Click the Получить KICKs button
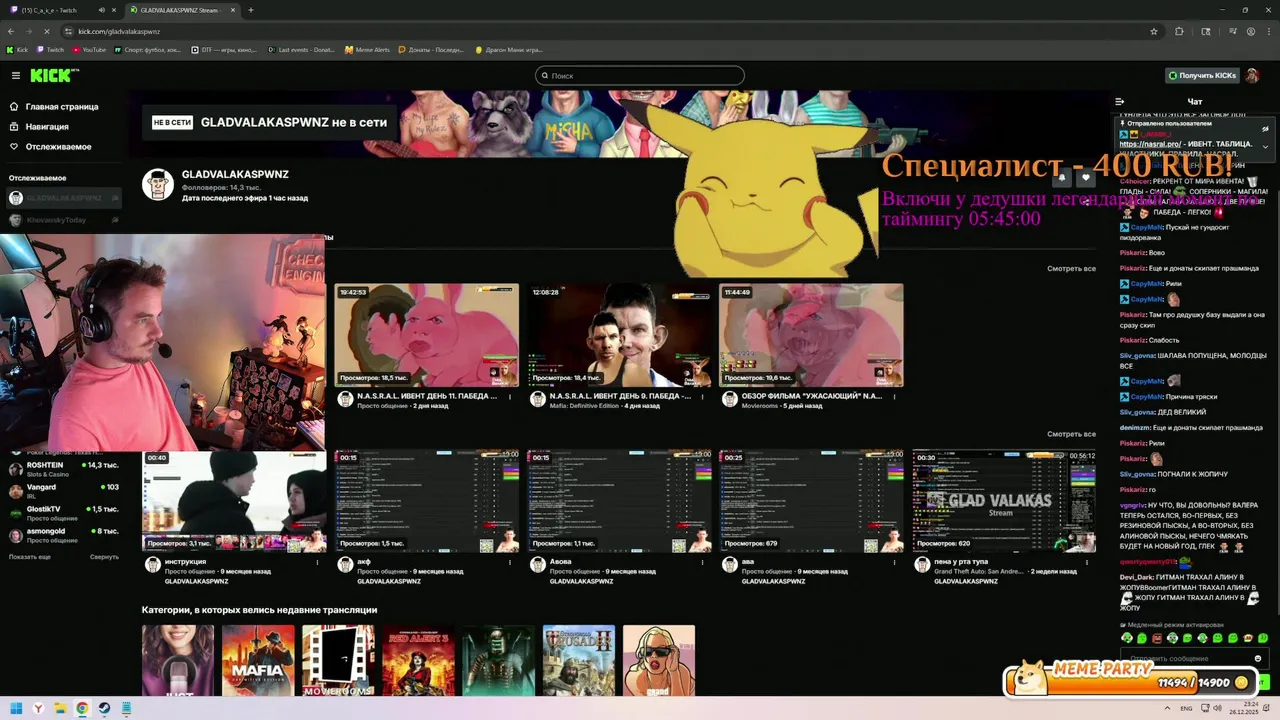 pos(1202,76)
